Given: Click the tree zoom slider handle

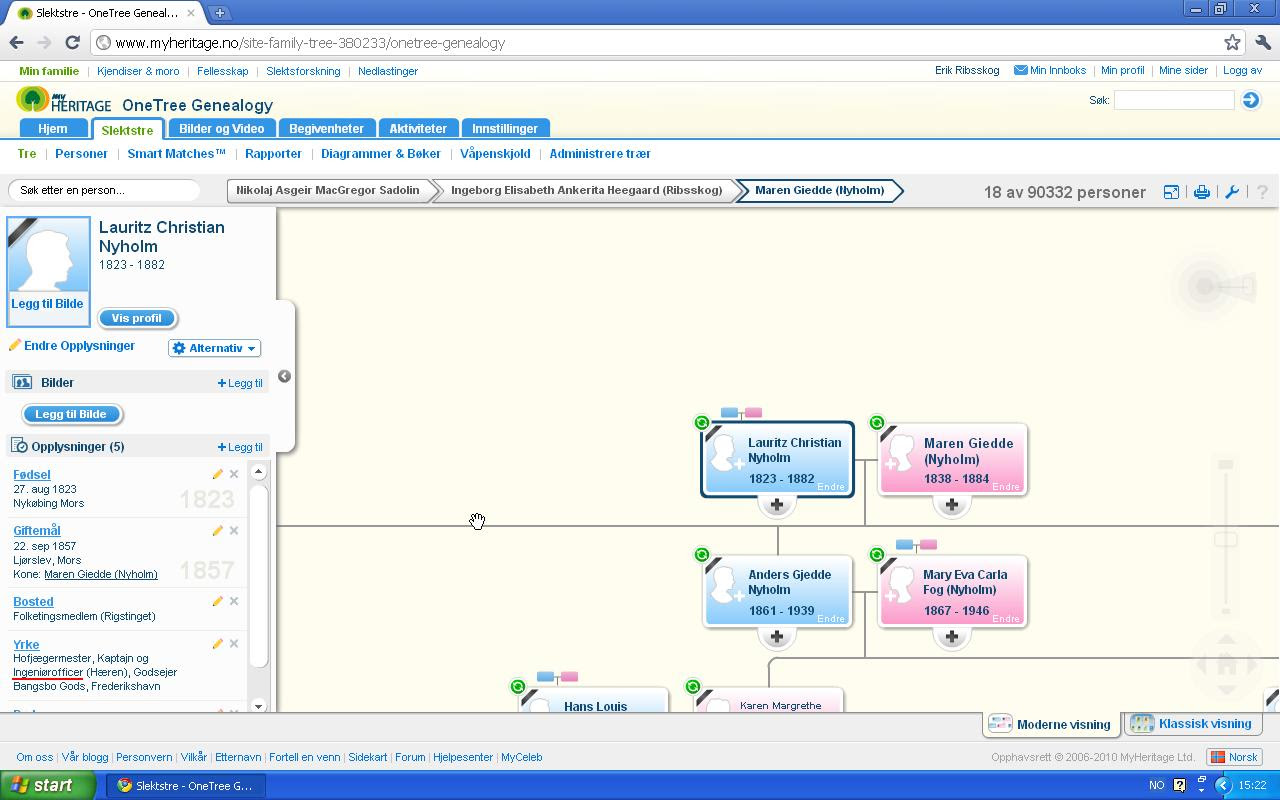Looking at the screenshot, I should click(1226, 540).
